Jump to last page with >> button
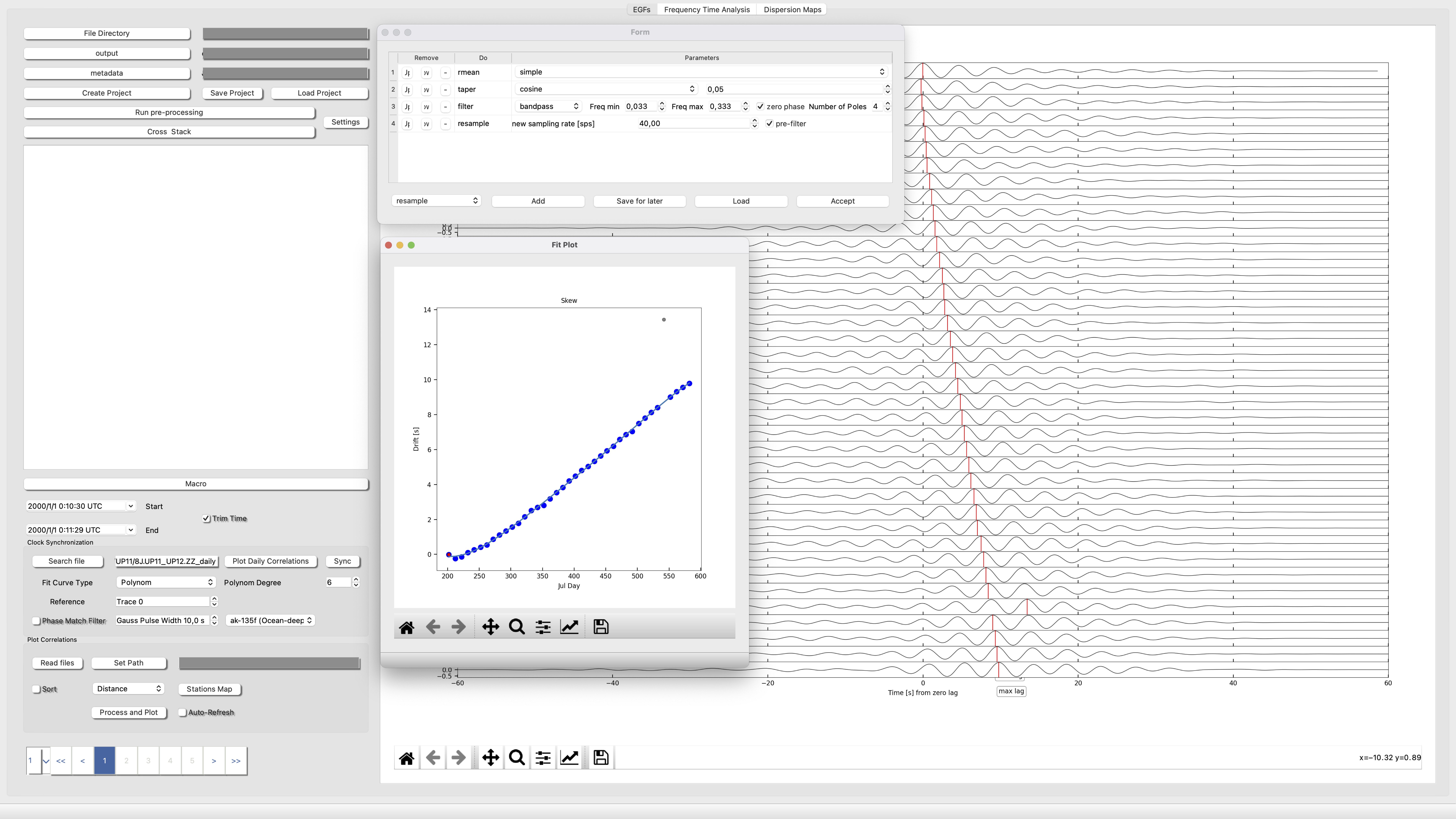Image resolution: width=1456 pixels, height=819 pixels. click(236, 761)
